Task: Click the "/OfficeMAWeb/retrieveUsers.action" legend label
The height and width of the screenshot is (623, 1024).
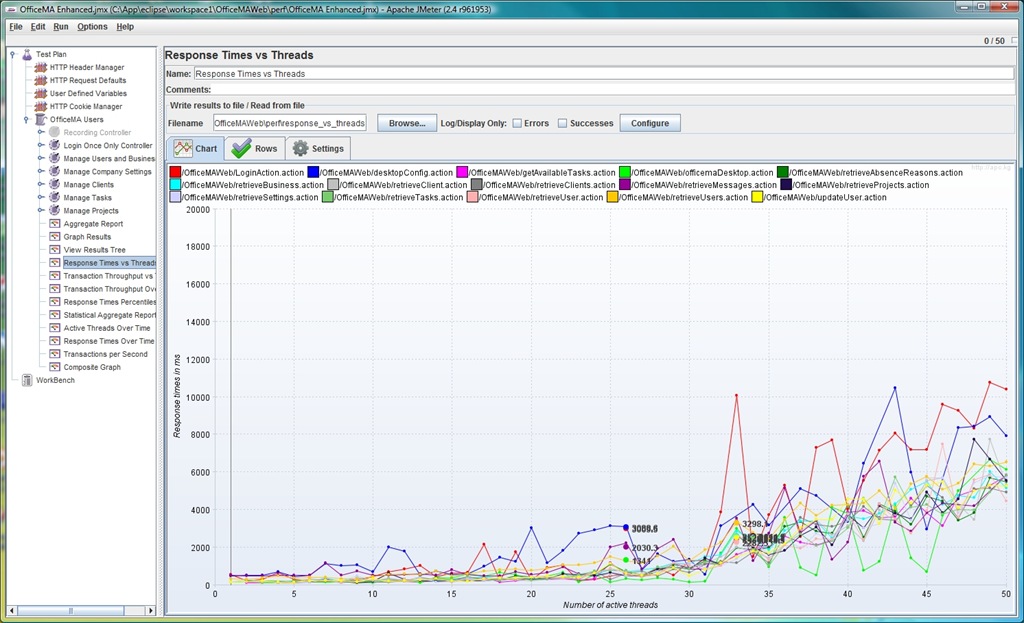Action: point(684,197)
